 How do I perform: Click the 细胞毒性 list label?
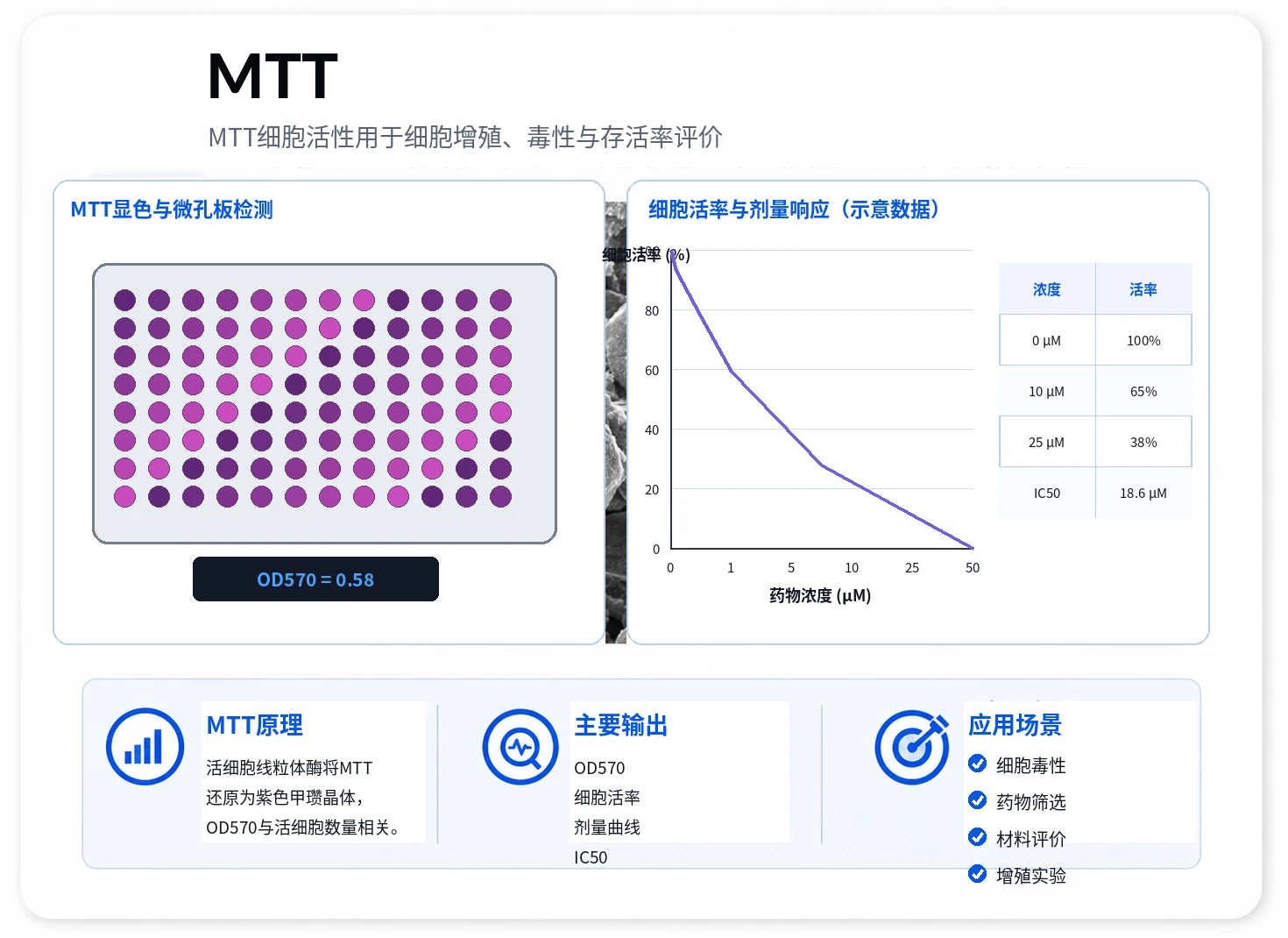(x=1031, y=765)
